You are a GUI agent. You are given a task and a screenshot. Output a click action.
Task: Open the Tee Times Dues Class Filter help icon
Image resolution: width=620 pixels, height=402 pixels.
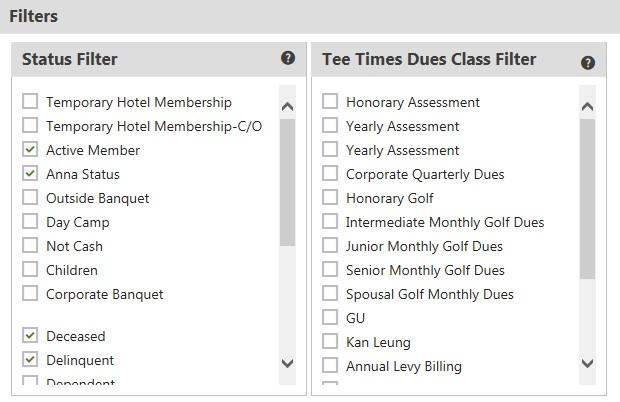click(x=588, y=63)
